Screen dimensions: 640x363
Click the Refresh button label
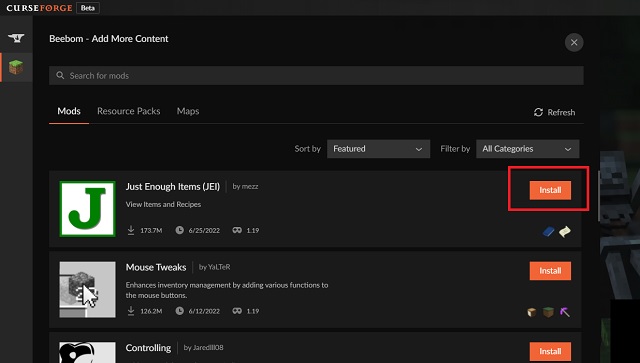pyautogui.click(x=561, y=112)
